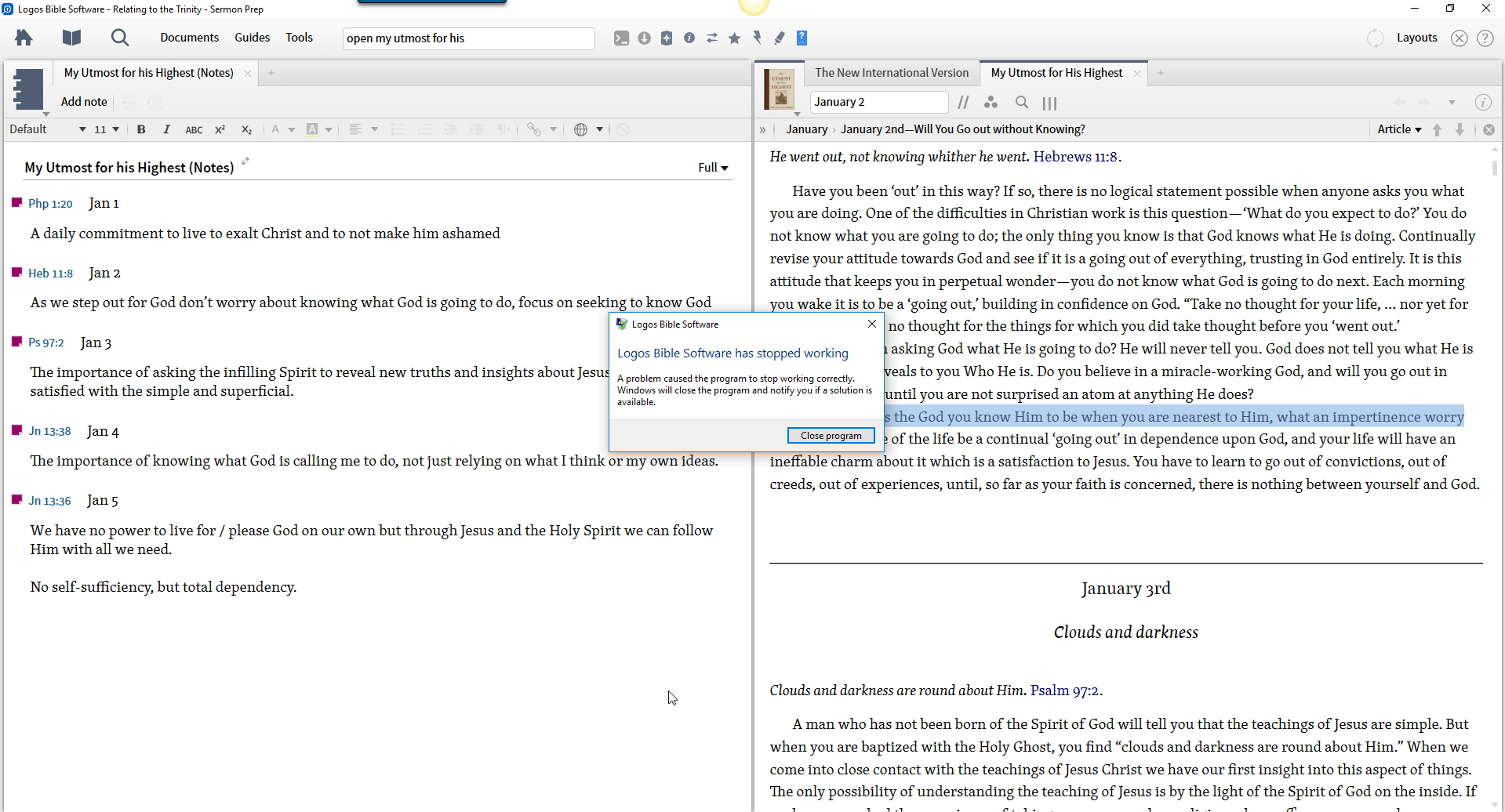Open the notes notebook panel menu icon
This screenshot has height=812, width=1505.
click(x=28, y=89)
